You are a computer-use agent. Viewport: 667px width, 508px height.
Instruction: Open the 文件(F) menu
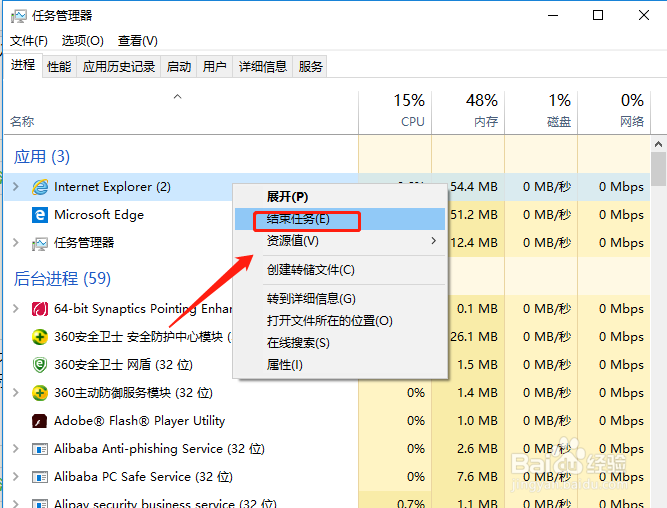point(29,41)
